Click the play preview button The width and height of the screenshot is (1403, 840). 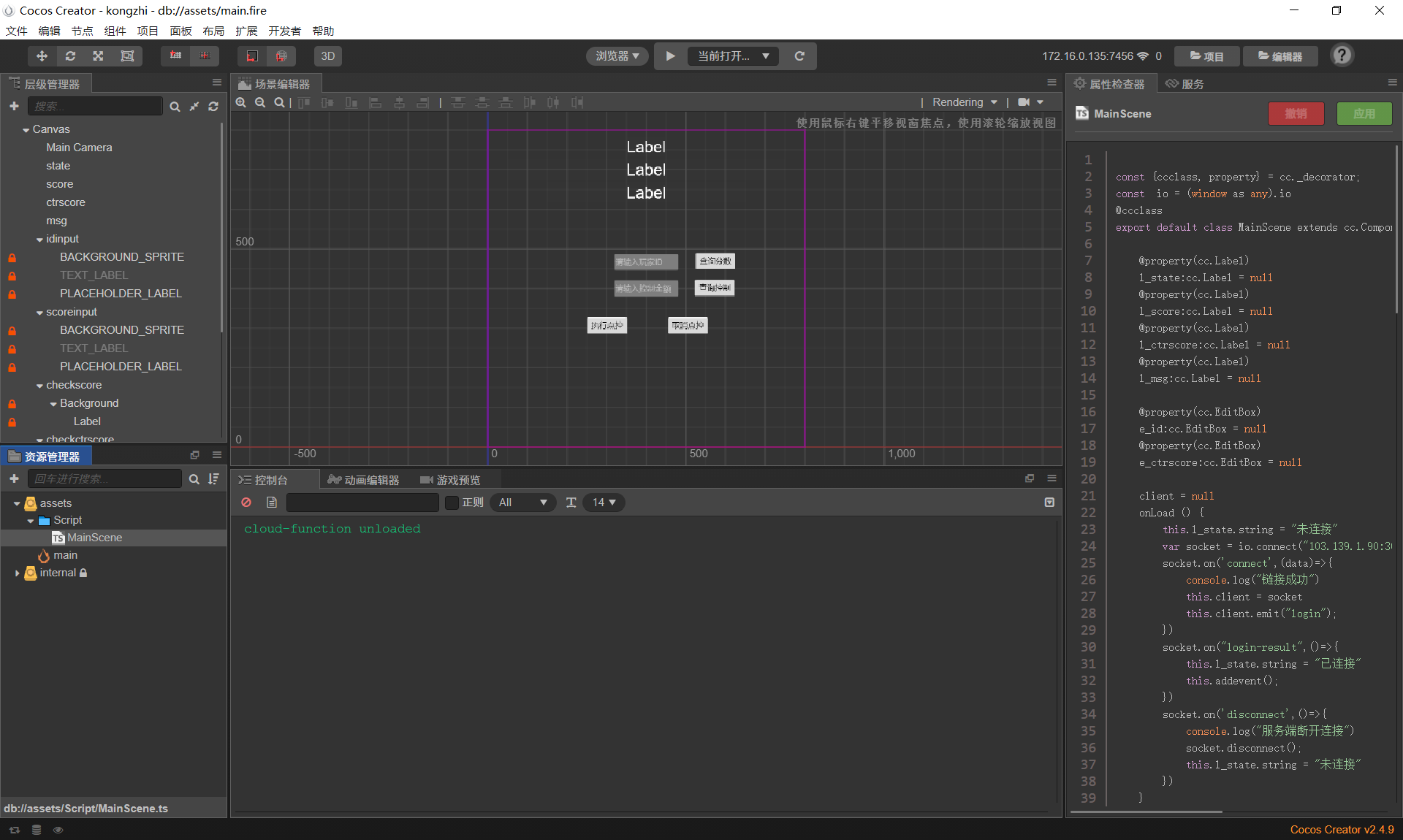coord(670,56)
